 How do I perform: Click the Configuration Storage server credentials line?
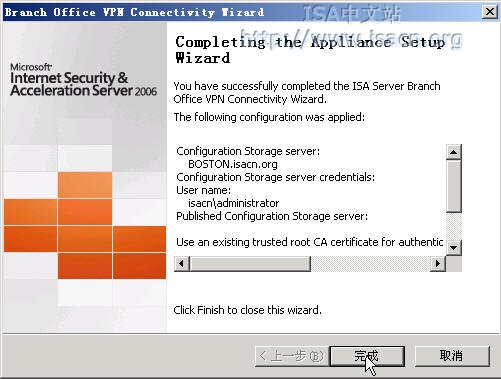[275, 177]
